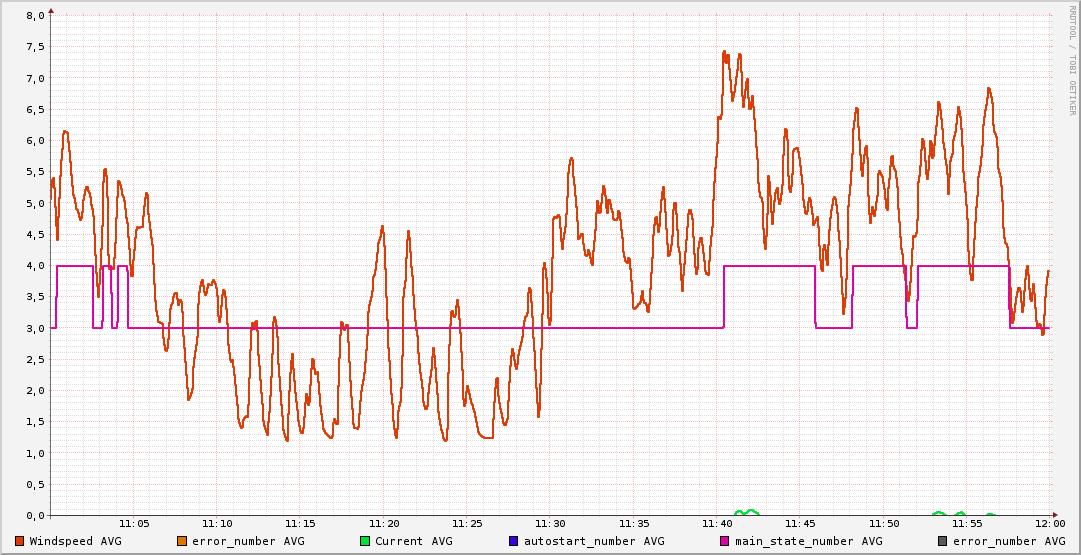Click the red arrow atop the y-axis
Image resolution: width=1081 pixels, height=555 pixels.
[51, 10]
